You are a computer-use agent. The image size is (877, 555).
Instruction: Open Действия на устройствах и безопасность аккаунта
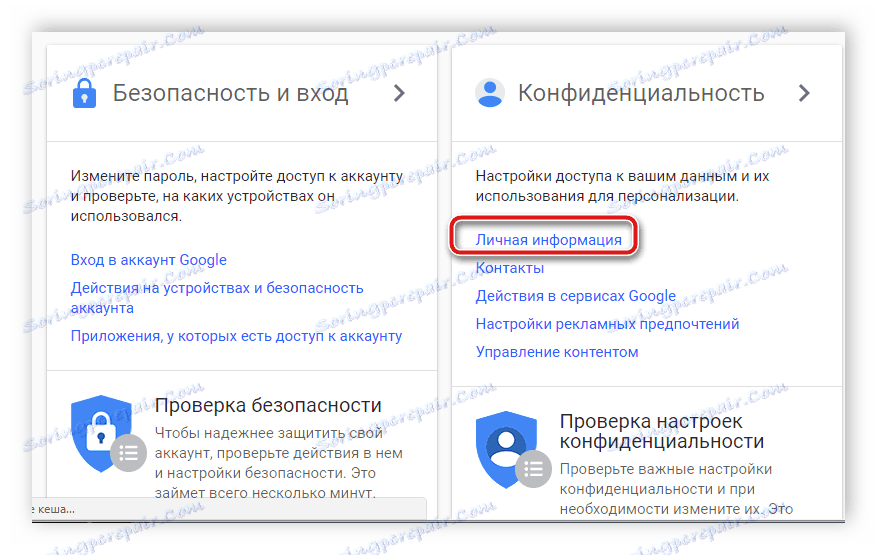click(217, 298)
